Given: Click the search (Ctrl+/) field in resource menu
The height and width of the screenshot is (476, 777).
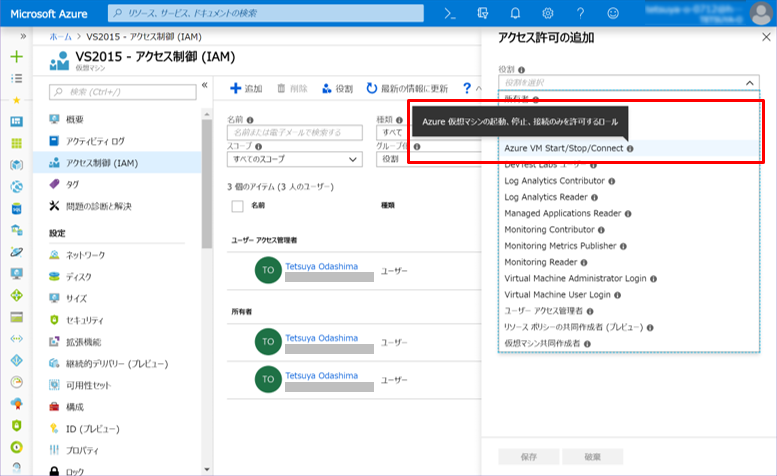Looking at the screenshot, I should 122,92.
